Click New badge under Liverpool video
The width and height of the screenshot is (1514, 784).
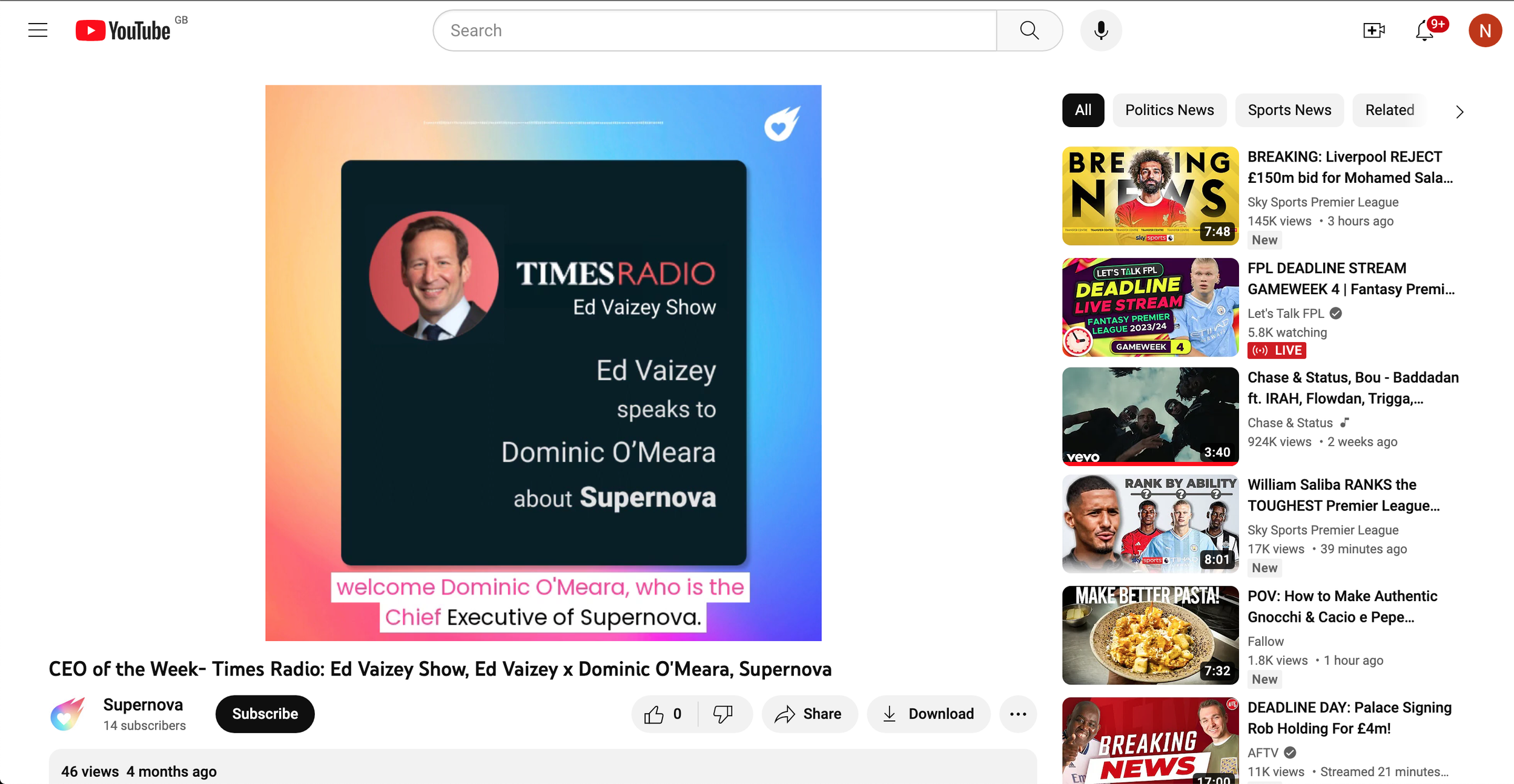[x=1264, y=240]
